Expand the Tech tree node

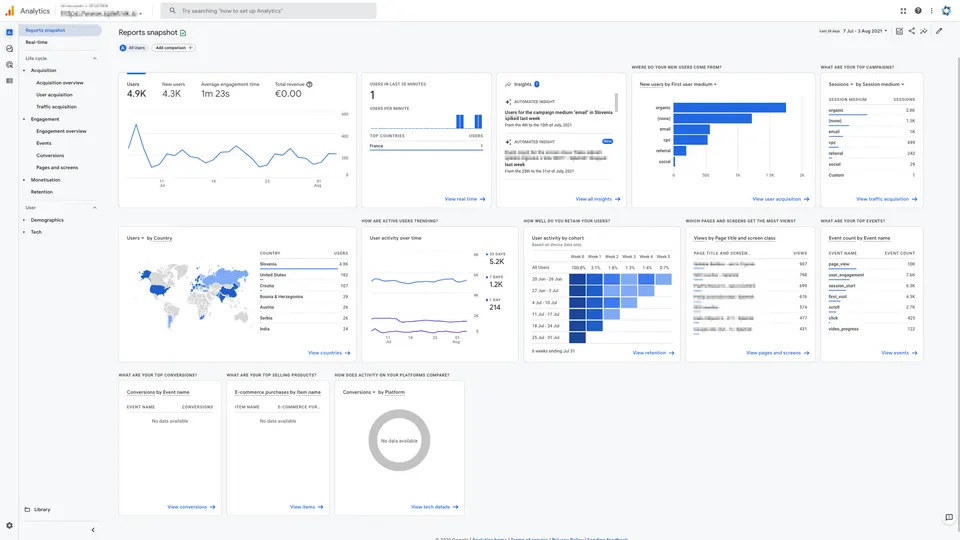pyautogui.click(x=24, y=232)
